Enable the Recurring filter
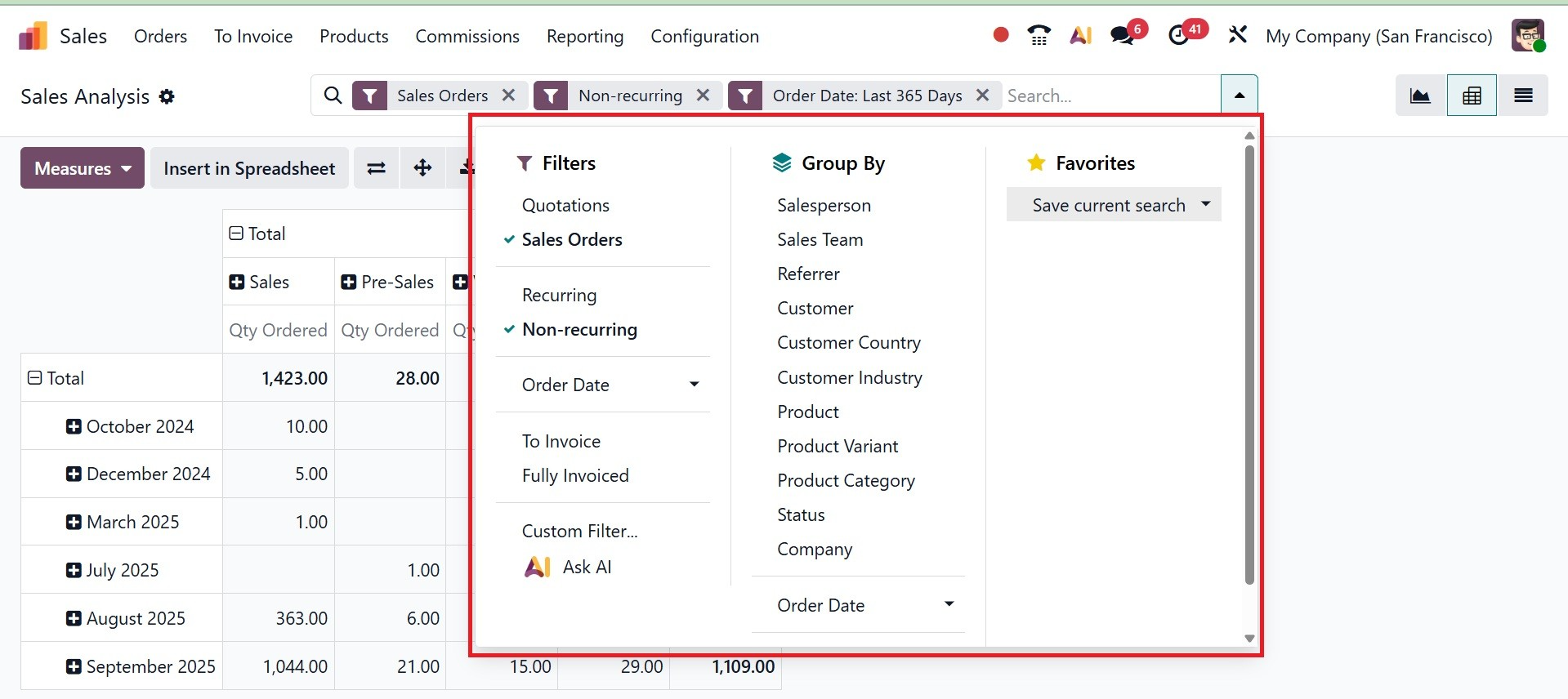Image resolution: width=1568 pixels, height=699 pixels. pyautogui.click(x=559, y=295)
